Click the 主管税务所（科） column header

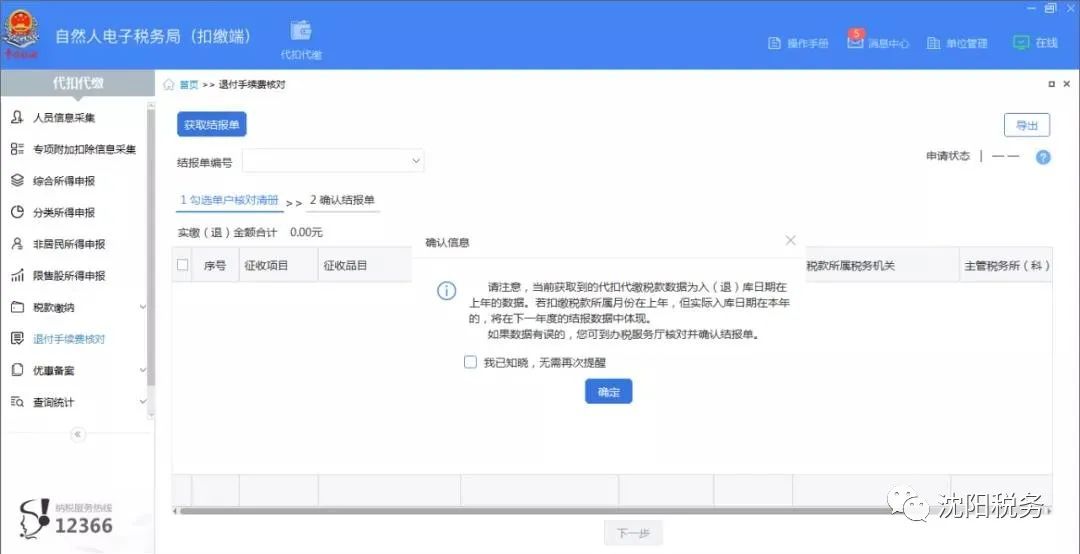coord(1004,265)
